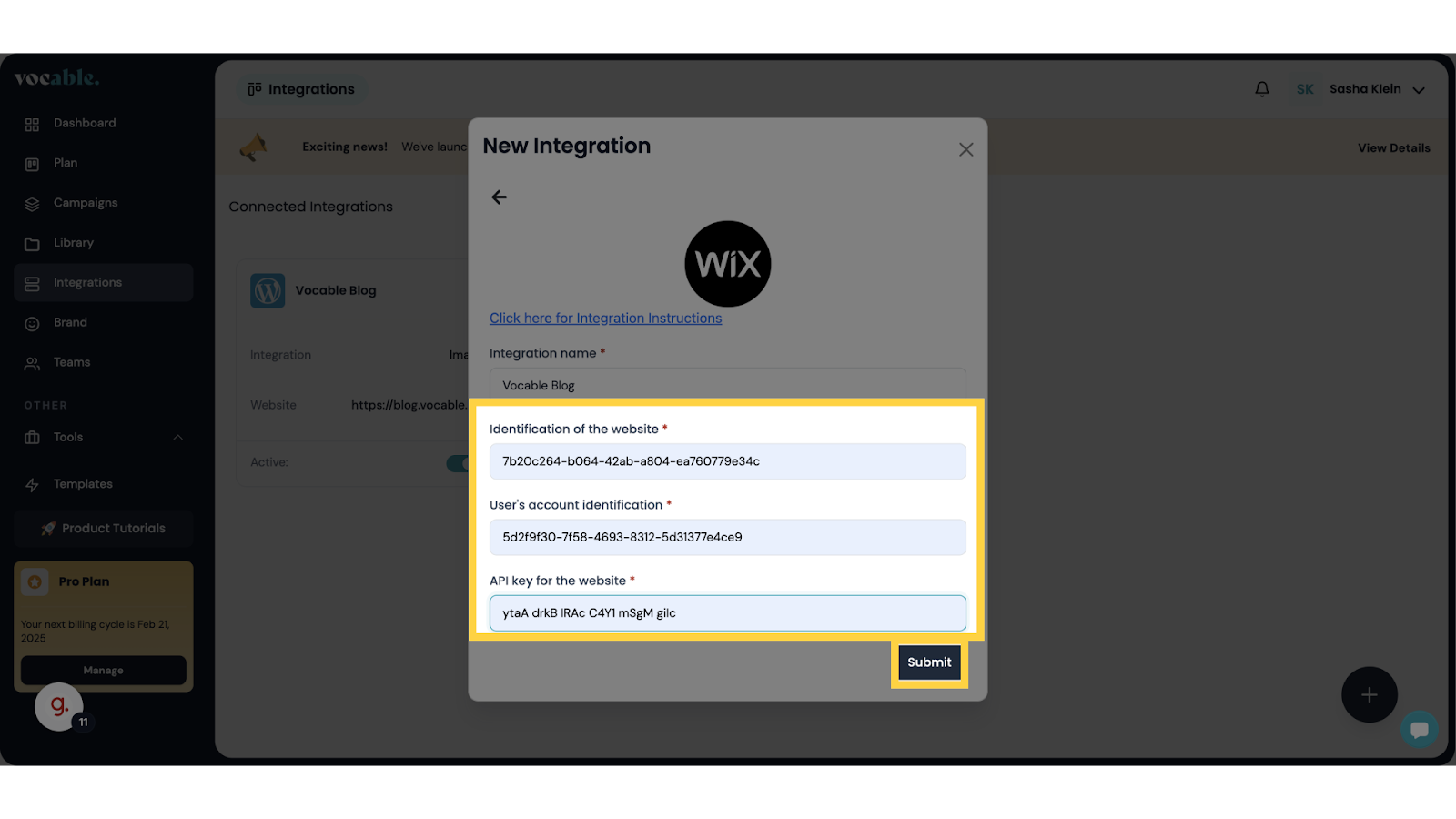
Task: Select Integrations in the sidebar
Action: (104, 283)
